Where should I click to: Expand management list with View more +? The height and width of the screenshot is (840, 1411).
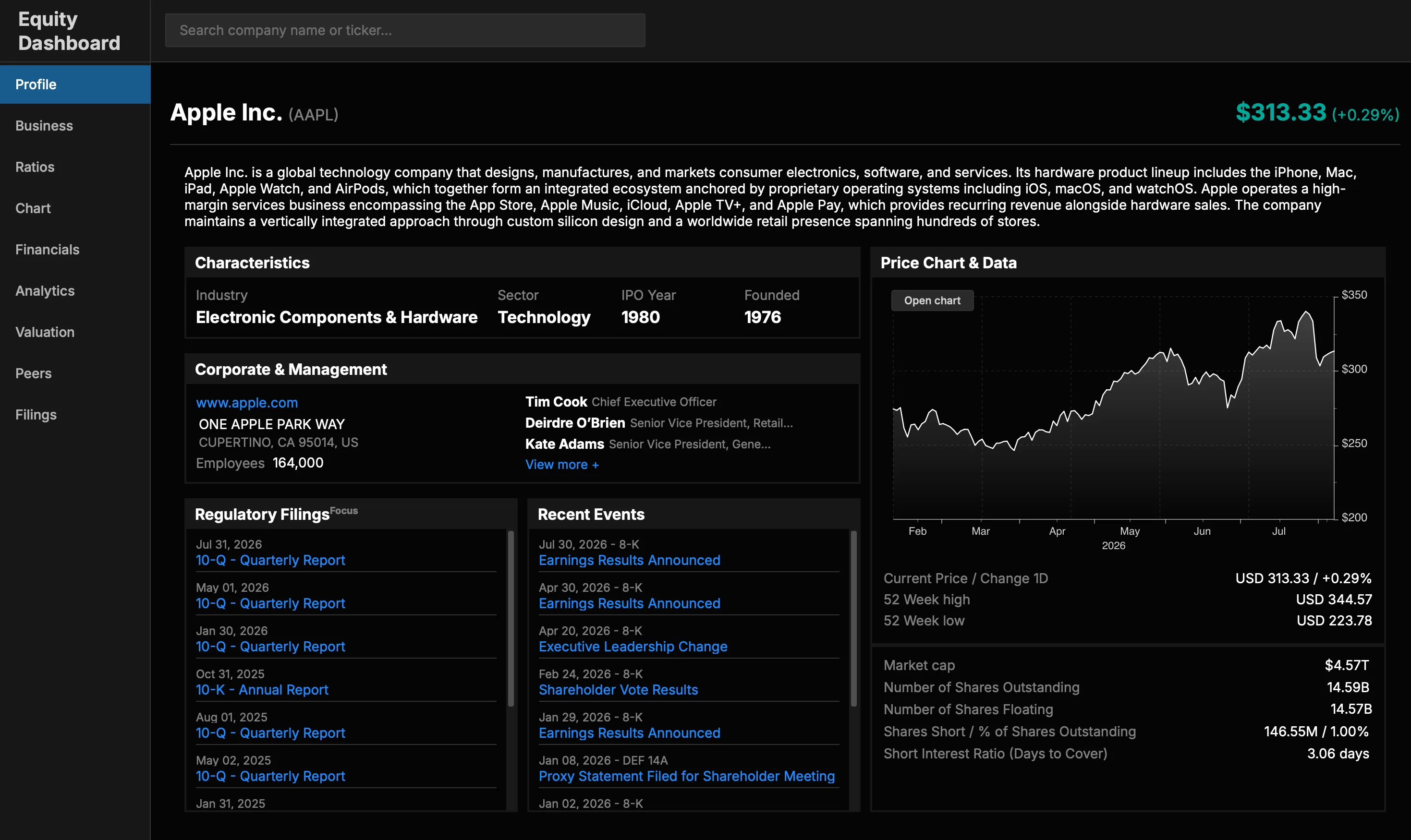pos(562,465)
